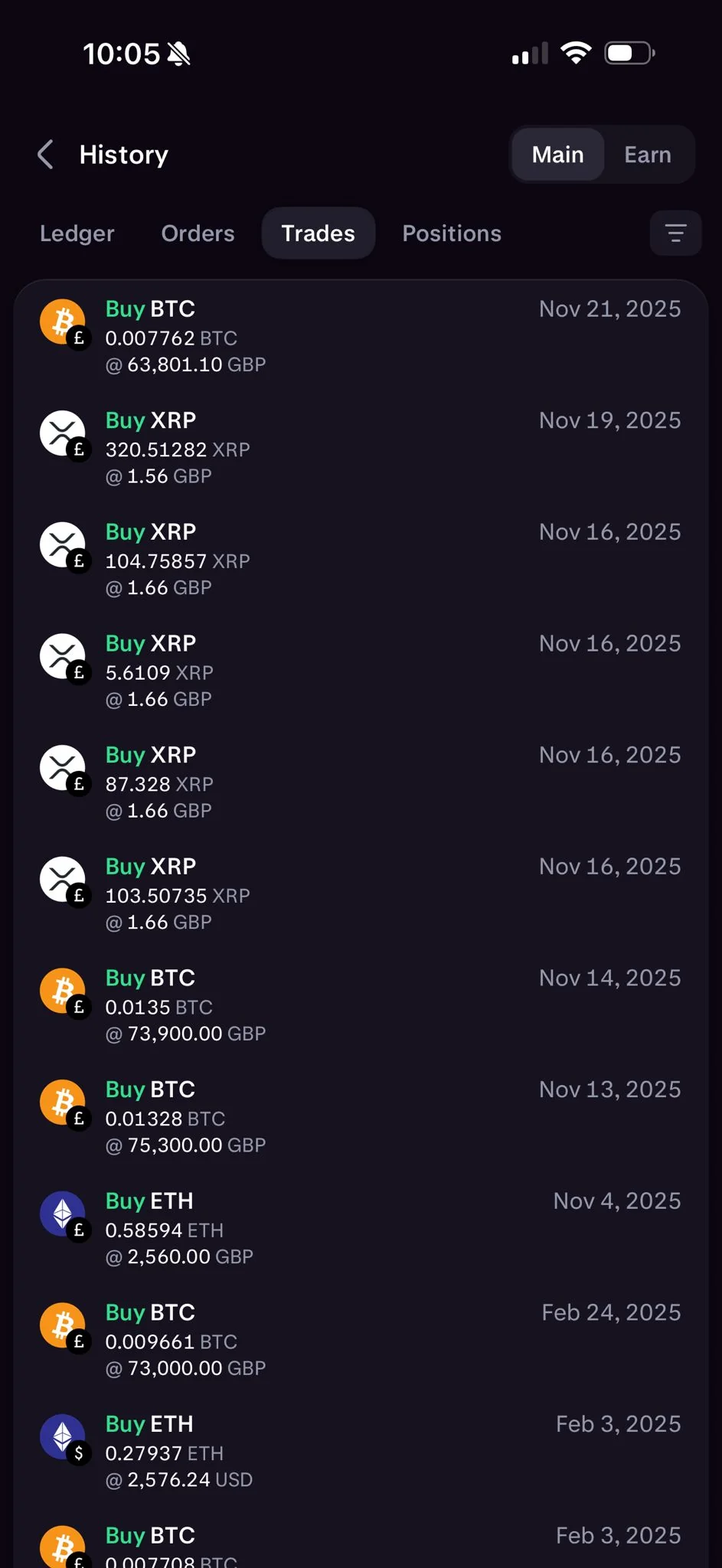This screenshot has width=722, height=1568.
Task: Switch to the Positions tab
Action: point(452,234)
